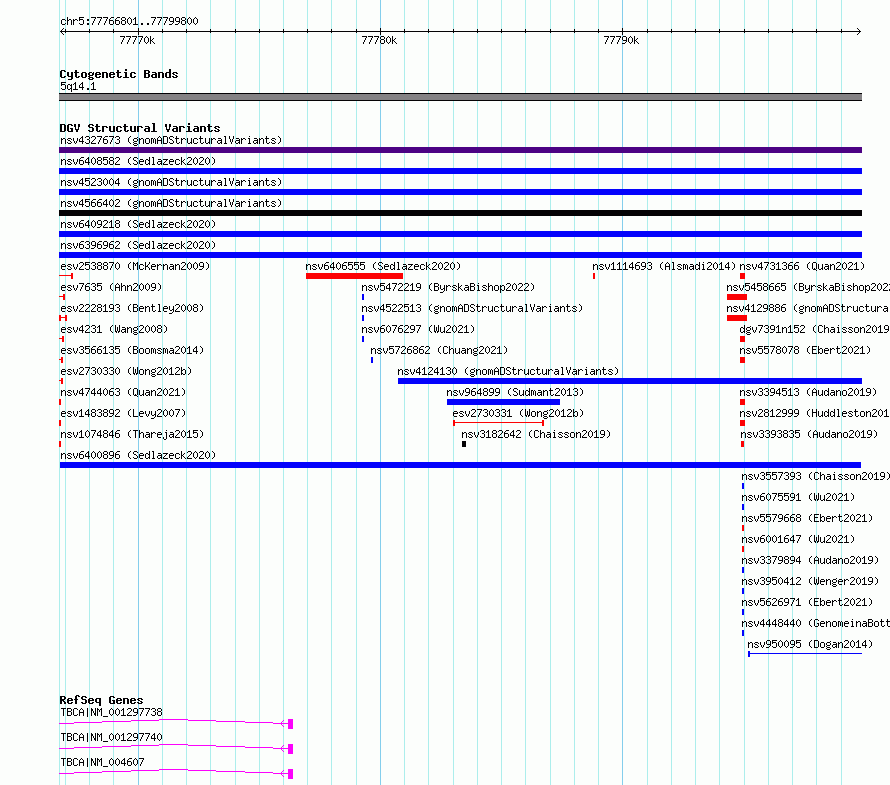This screenshot has width=890, height=785.
Task: Click the 77790k ruler position
Action: pyautogui.click(x=621, y=40)
